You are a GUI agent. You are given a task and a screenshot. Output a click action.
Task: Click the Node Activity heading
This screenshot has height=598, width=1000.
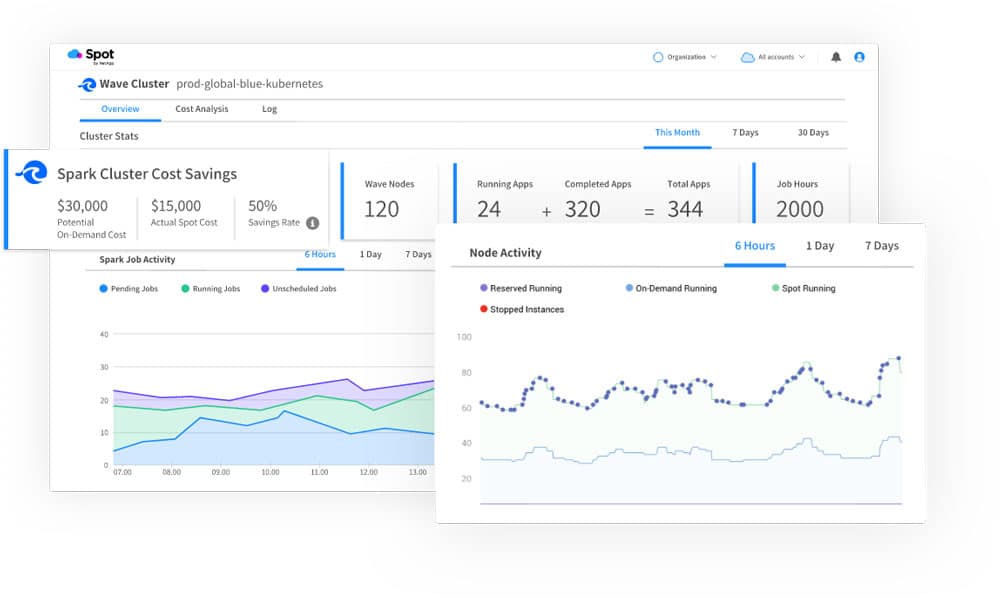click(505, 253)
